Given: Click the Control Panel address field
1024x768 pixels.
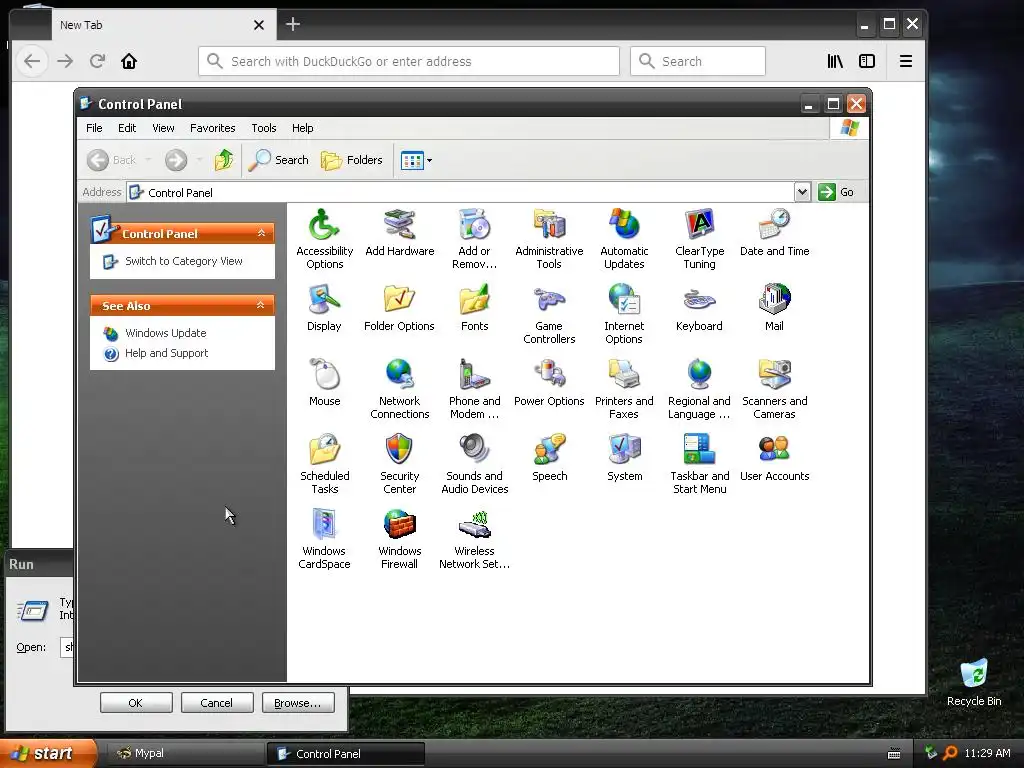Looking at the screenshot, I should tap(460, 192).
